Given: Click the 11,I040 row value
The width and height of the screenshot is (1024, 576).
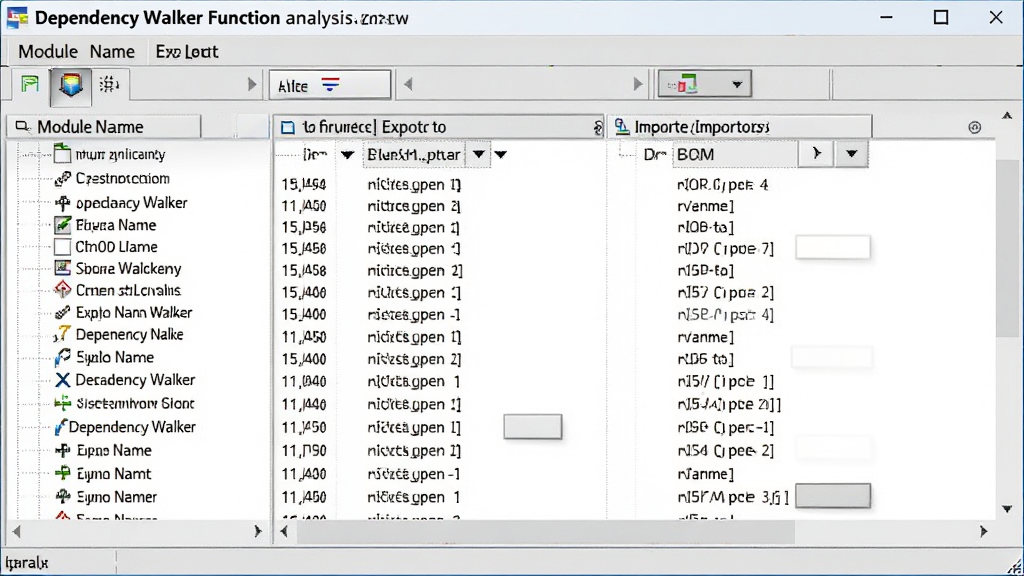Looking at the screenshot, I should click(x=304, y=381).
